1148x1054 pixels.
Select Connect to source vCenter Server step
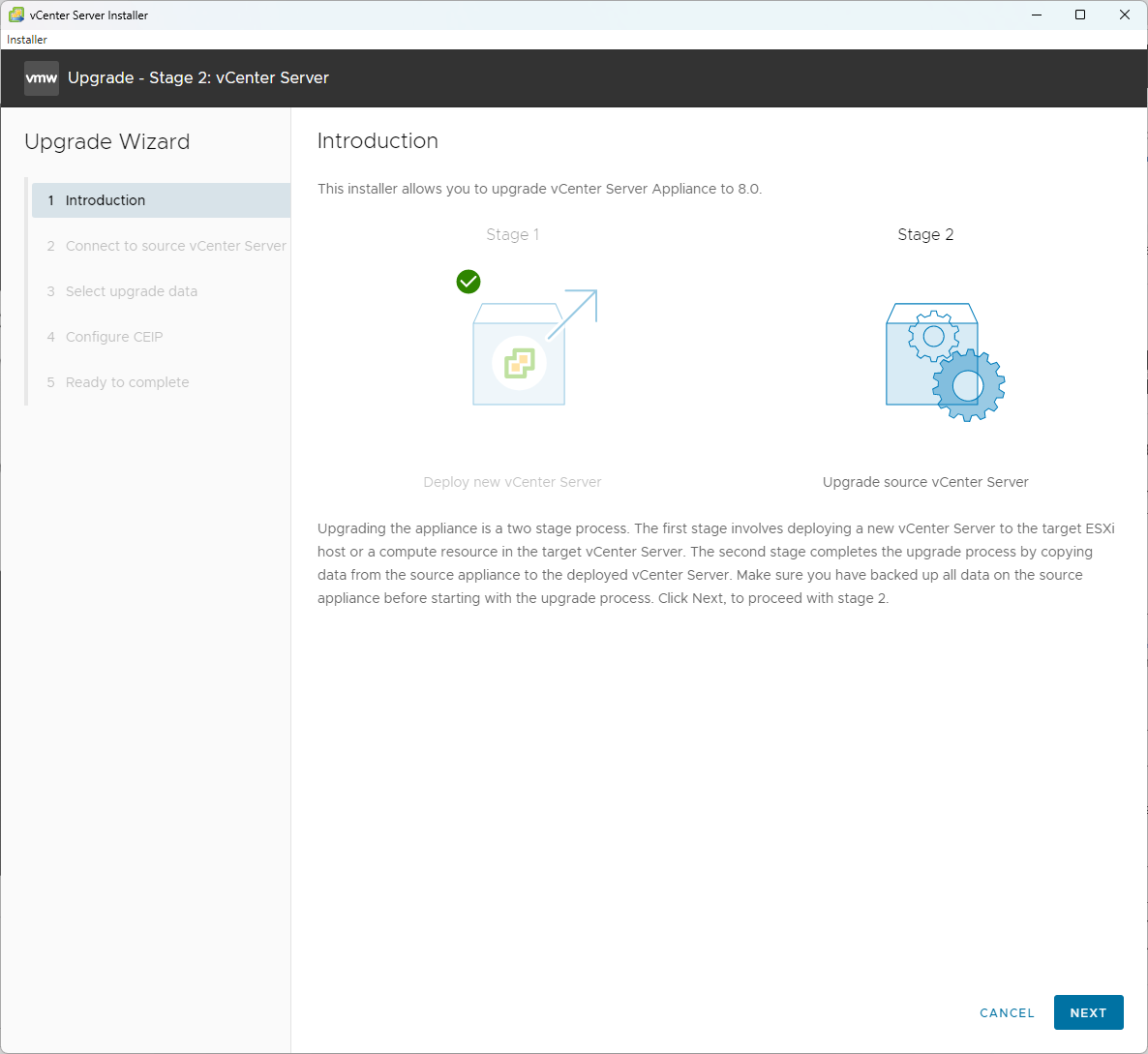(x=175, y=246)
